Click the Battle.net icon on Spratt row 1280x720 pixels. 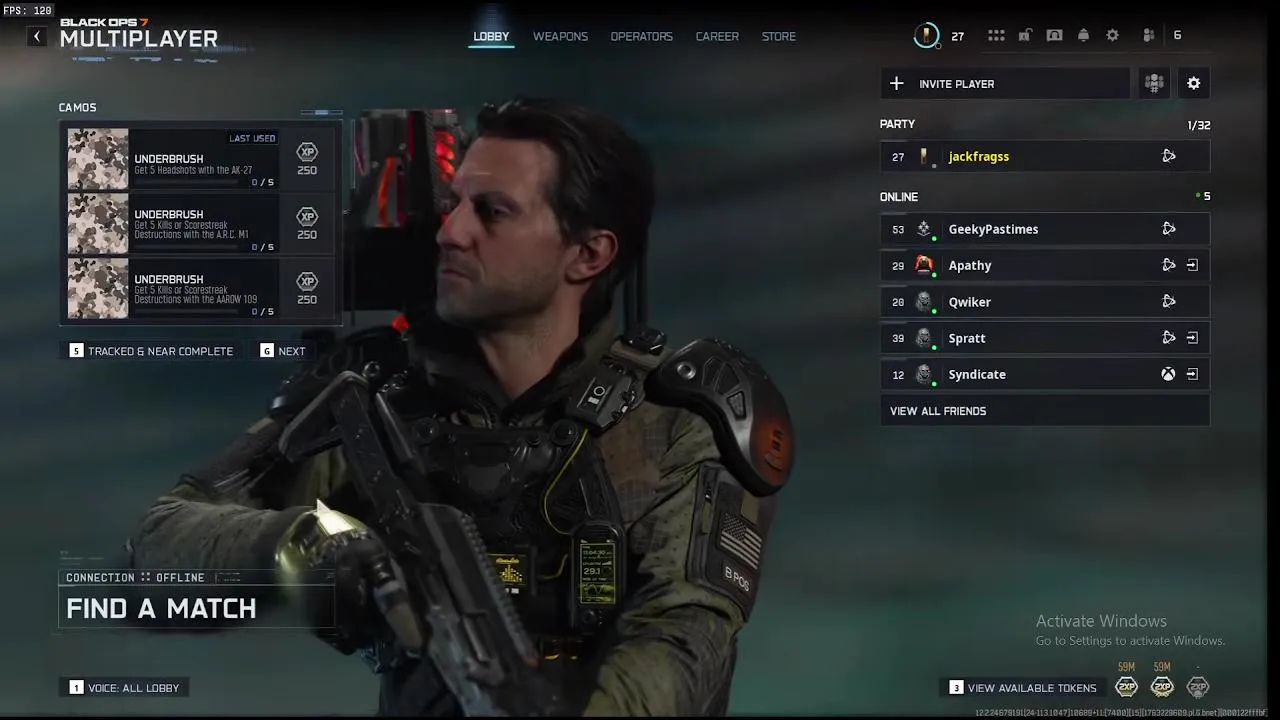pyautogui.click(x=1168, y=338)
